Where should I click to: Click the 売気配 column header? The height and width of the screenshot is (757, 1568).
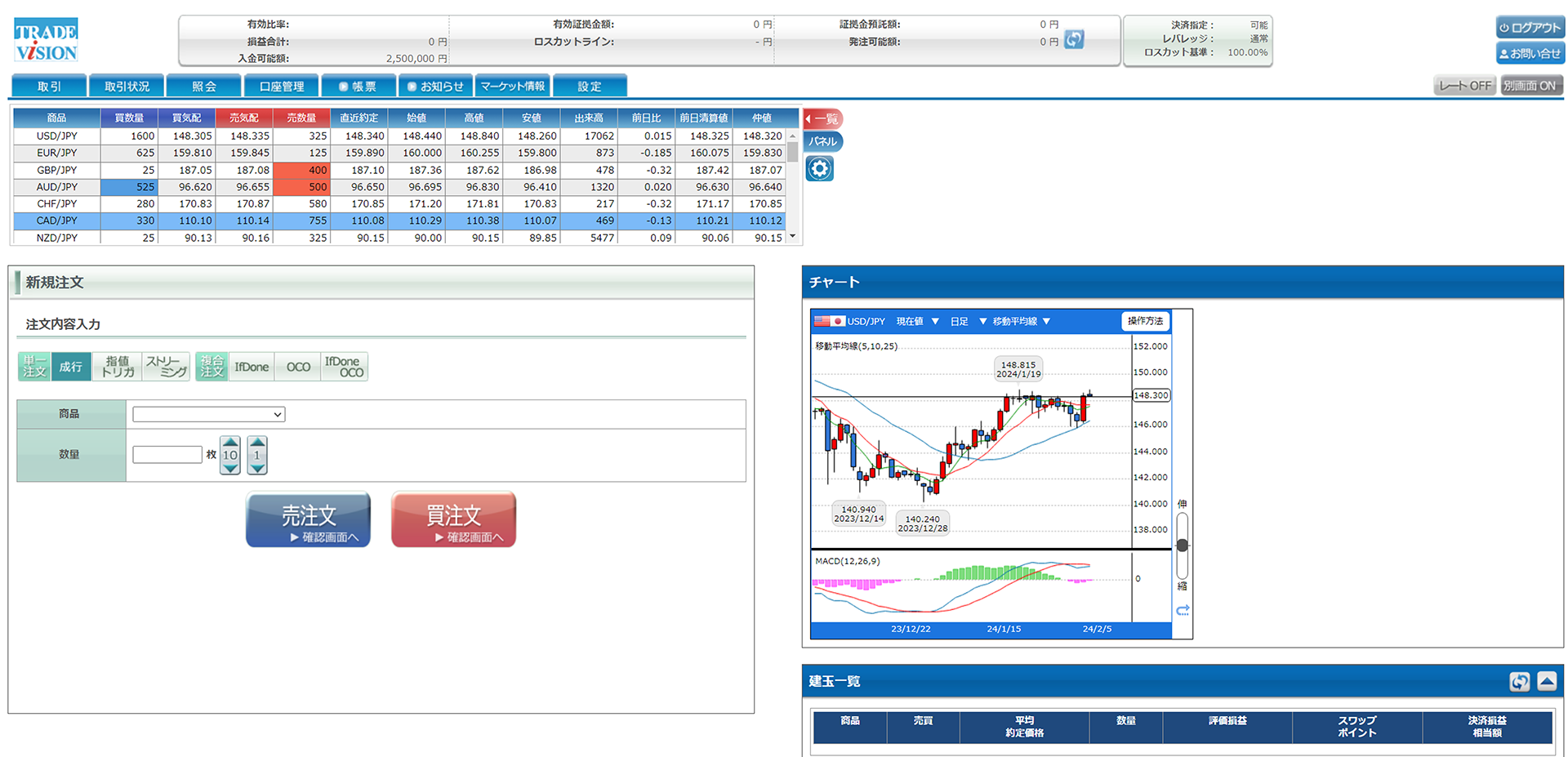point(243,118)
